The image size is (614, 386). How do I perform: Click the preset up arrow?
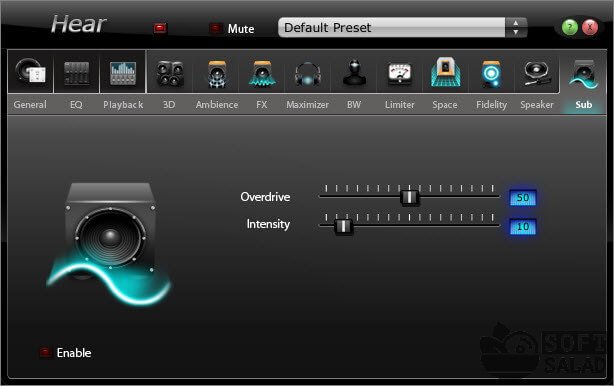pos(516,23)
